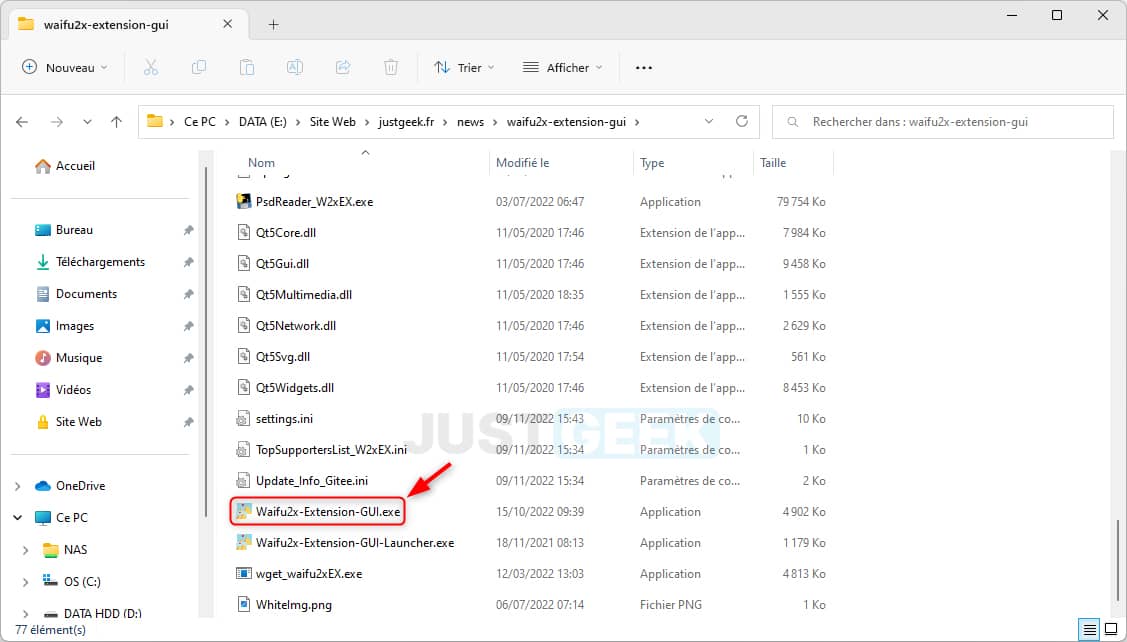Image resolution: width=1127 pixels, height=642 pixels.
Task: Select the Qt5Svg.dll file name
Action: point(283,357)
